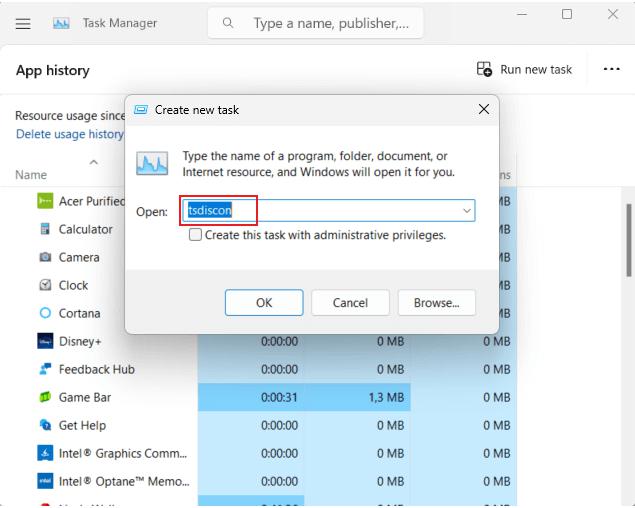635x508 pixels.
Task: Select the Get Help row name
Action: [82, 425]
